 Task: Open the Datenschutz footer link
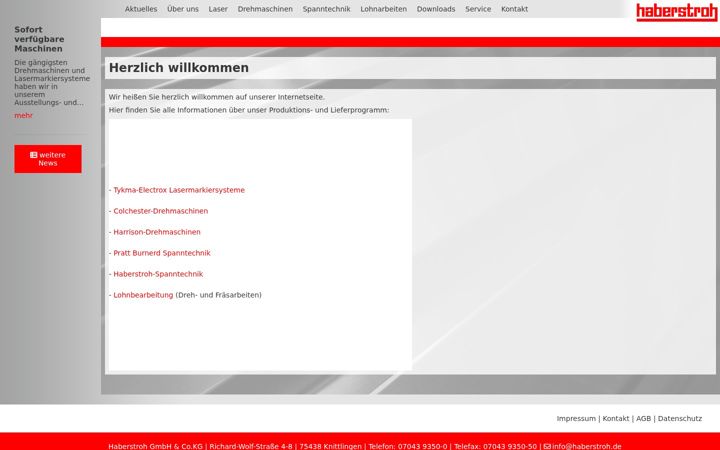click(680, 418)
